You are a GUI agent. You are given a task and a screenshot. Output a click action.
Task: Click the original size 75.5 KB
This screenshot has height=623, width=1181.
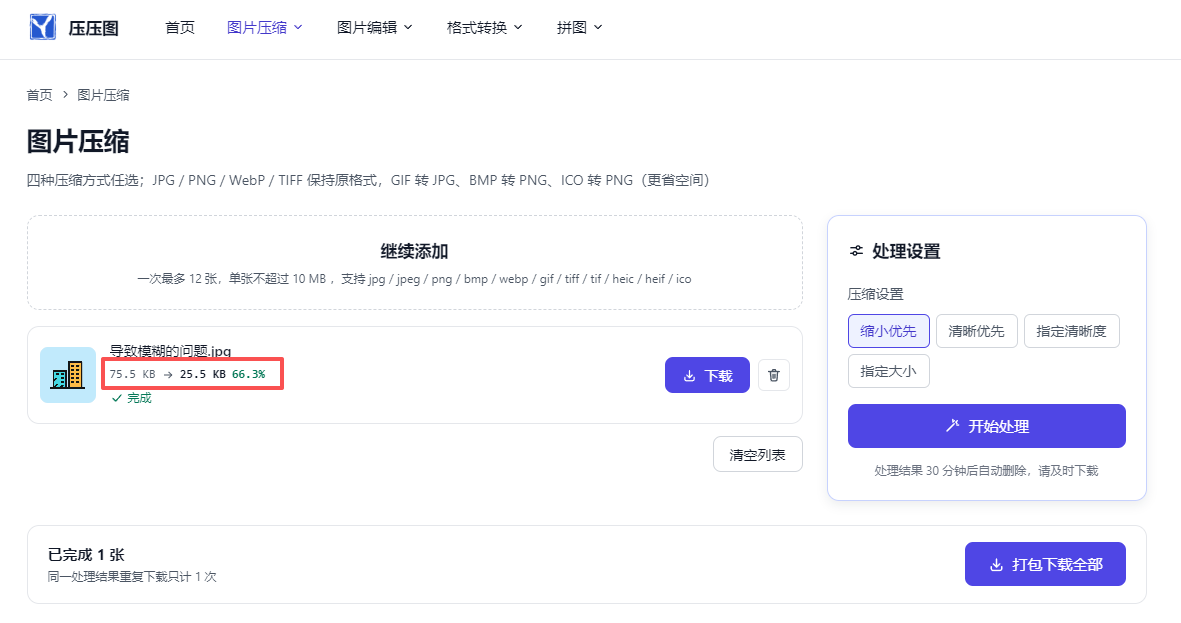[x=133, y=374]
